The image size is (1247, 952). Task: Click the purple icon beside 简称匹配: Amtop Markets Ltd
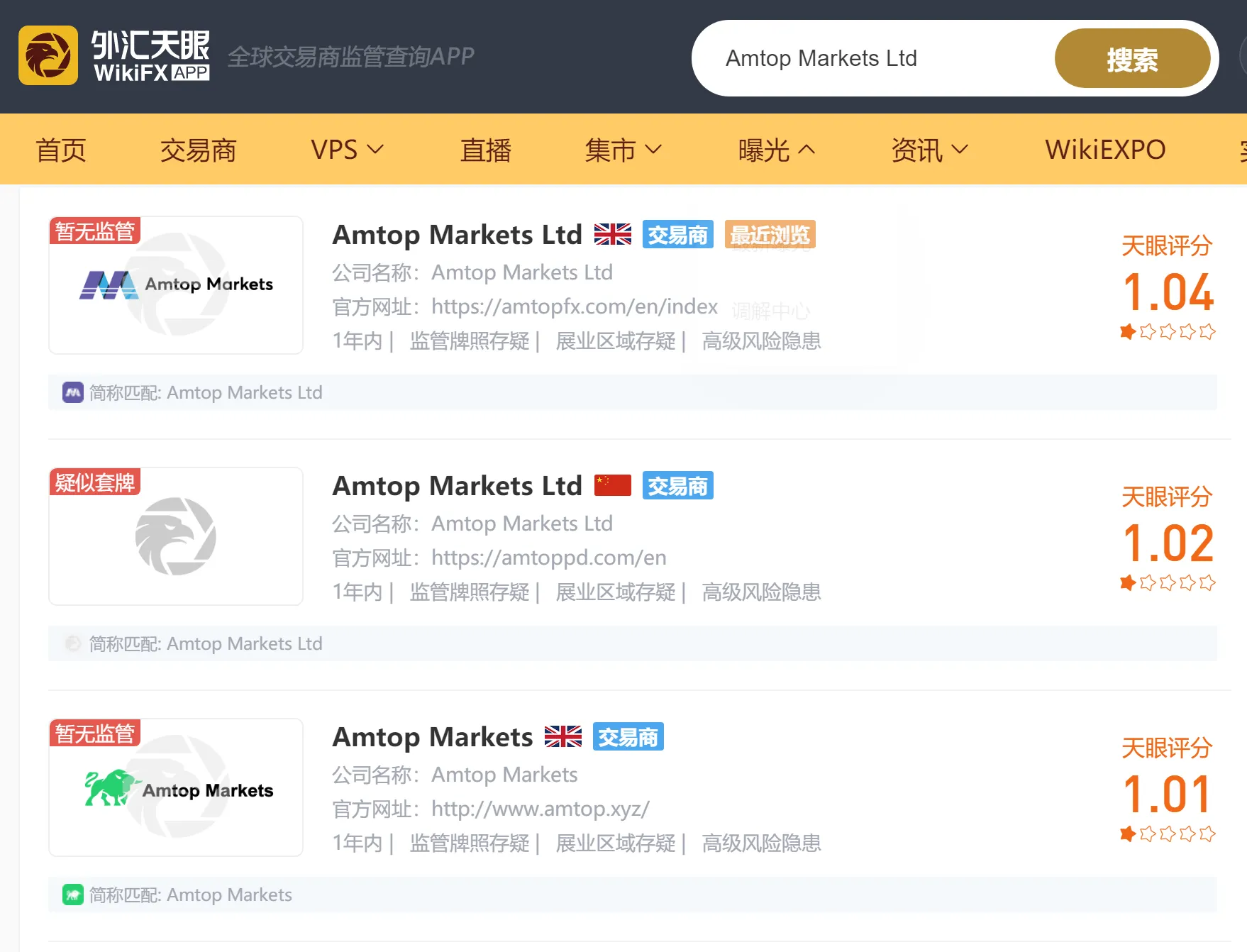73,392
